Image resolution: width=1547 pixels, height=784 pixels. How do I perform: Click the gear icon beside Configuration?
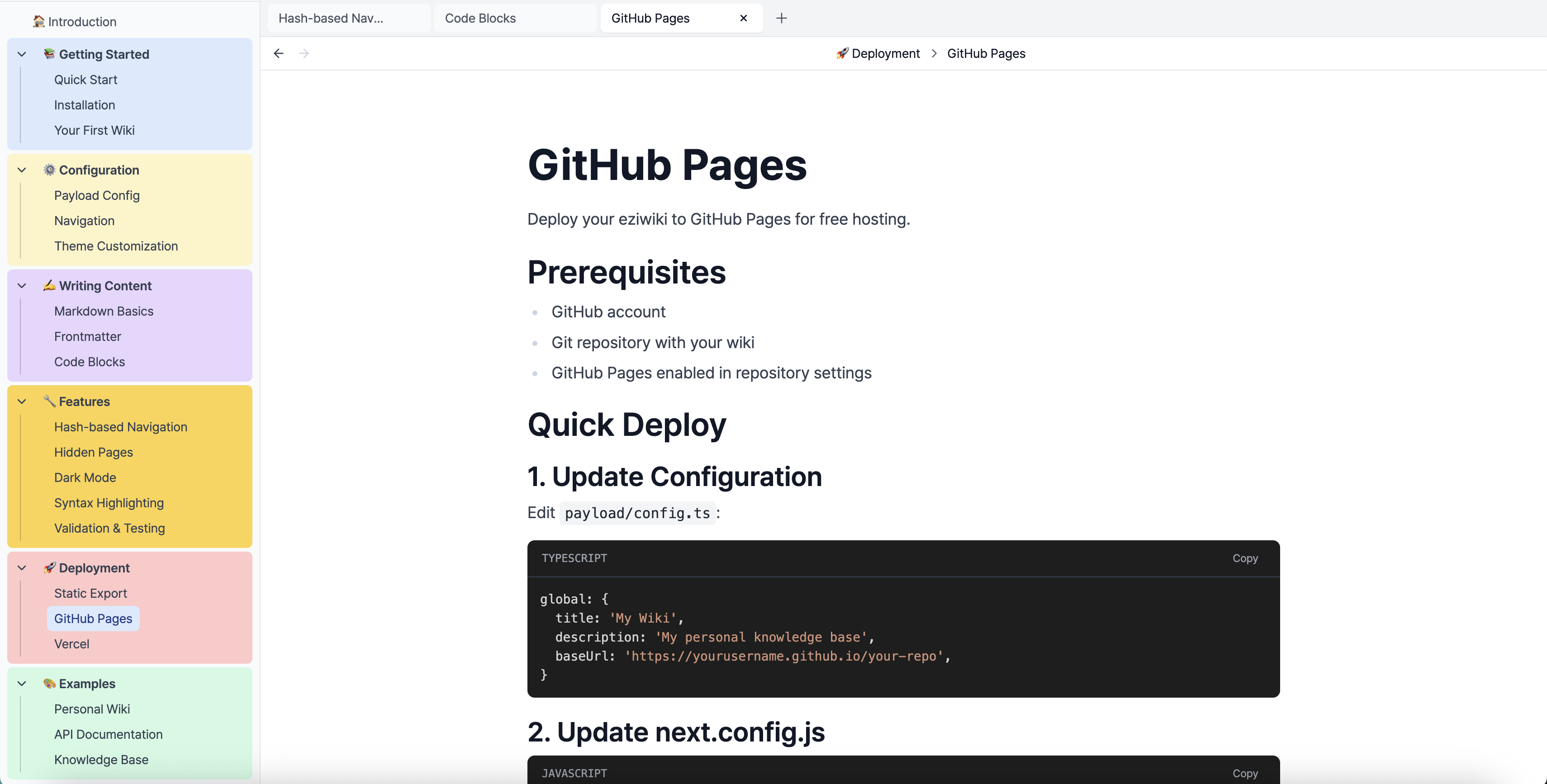49,170
